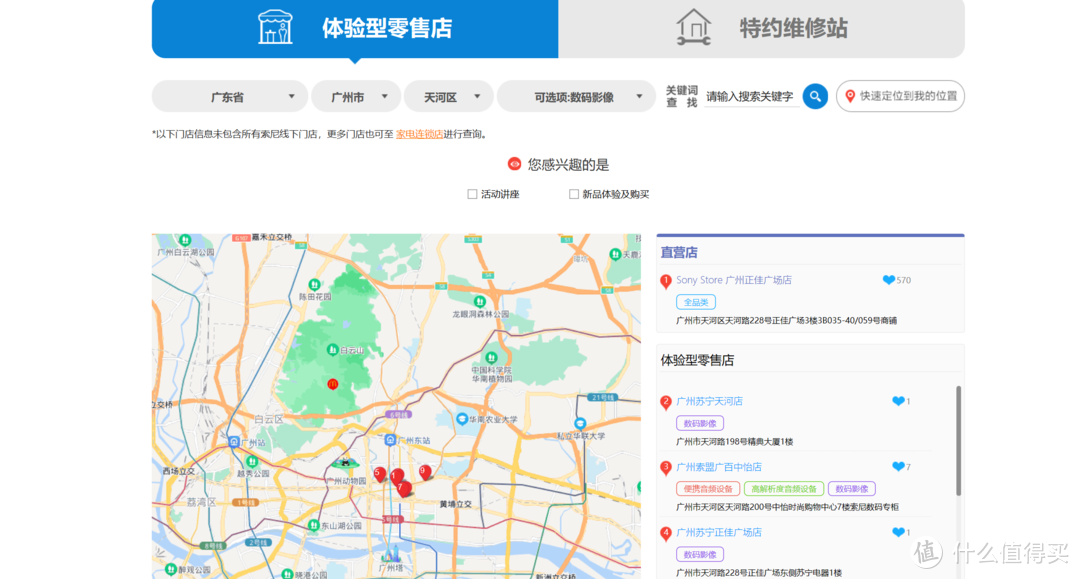Open the 广东省 province dropdown
The height and width of the screenshot is (579, 1080).
coord(230,96)
